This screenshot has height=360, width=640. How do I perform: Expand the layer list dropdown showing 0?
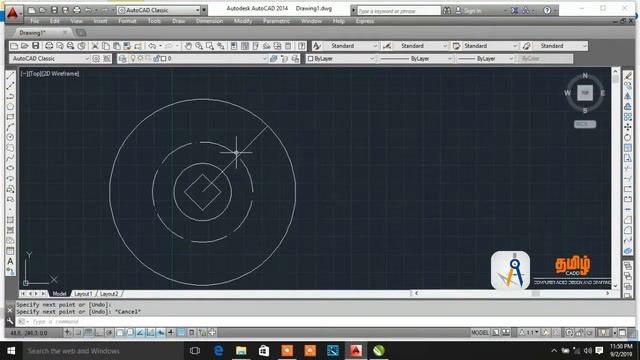pyautogui.click(x=264, y=59)
